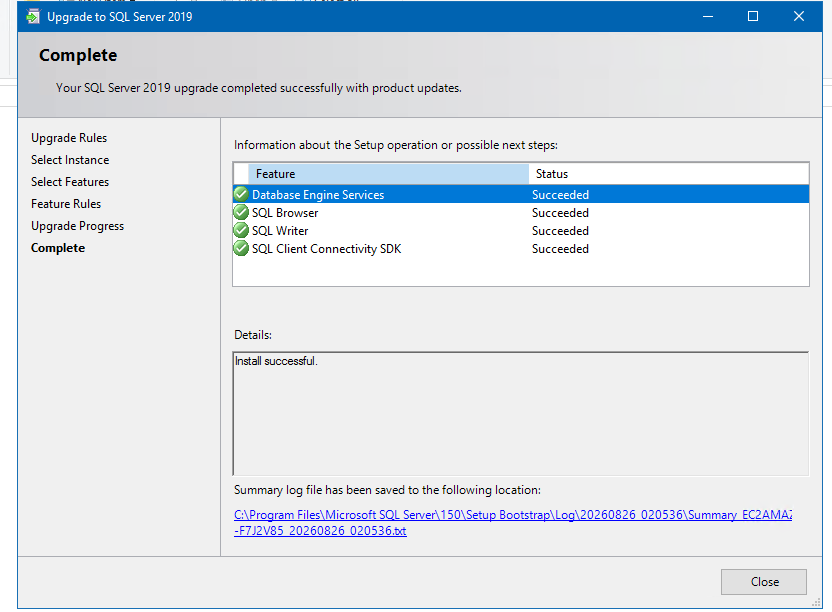Viewport: 832px width, 612px height.
Task: Select the Database Engine Services row
Action: (521, 194)
